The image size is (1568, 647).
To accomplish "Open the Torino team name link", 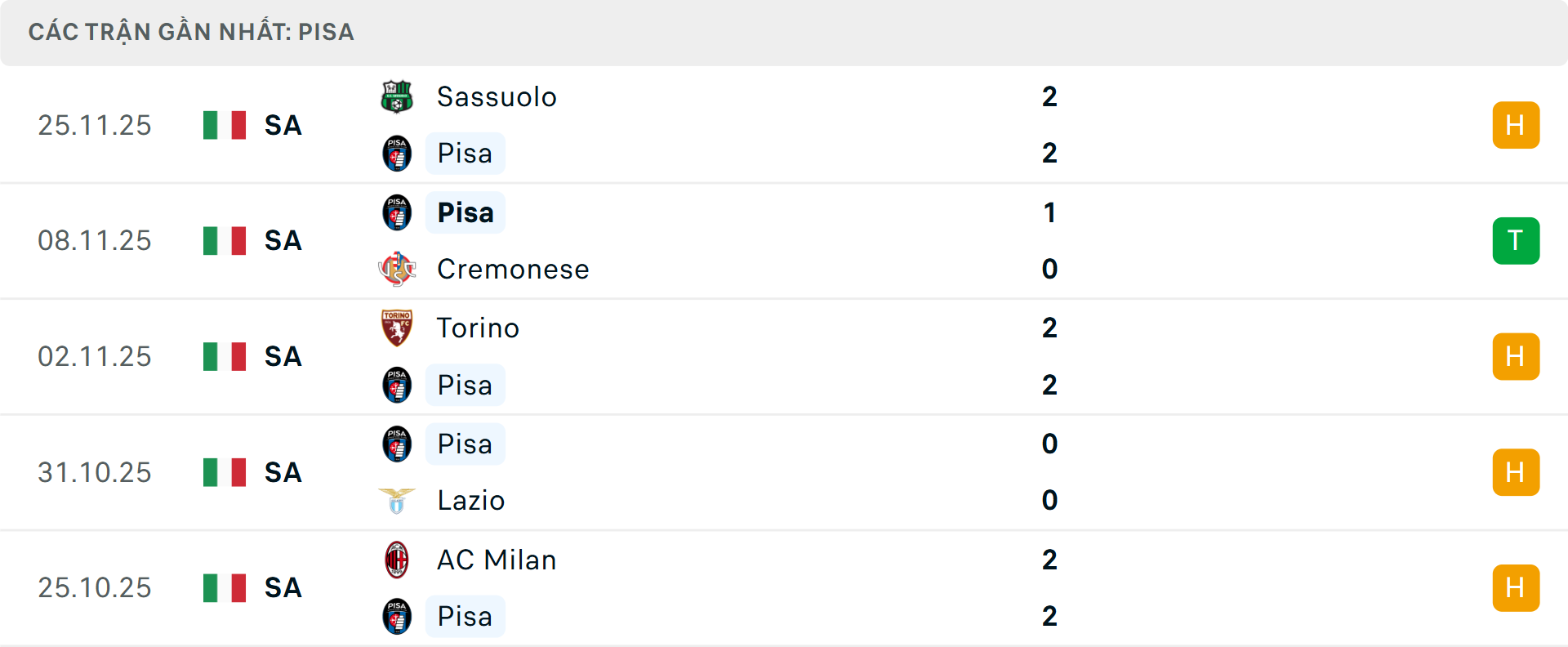I will pos(478,328).
